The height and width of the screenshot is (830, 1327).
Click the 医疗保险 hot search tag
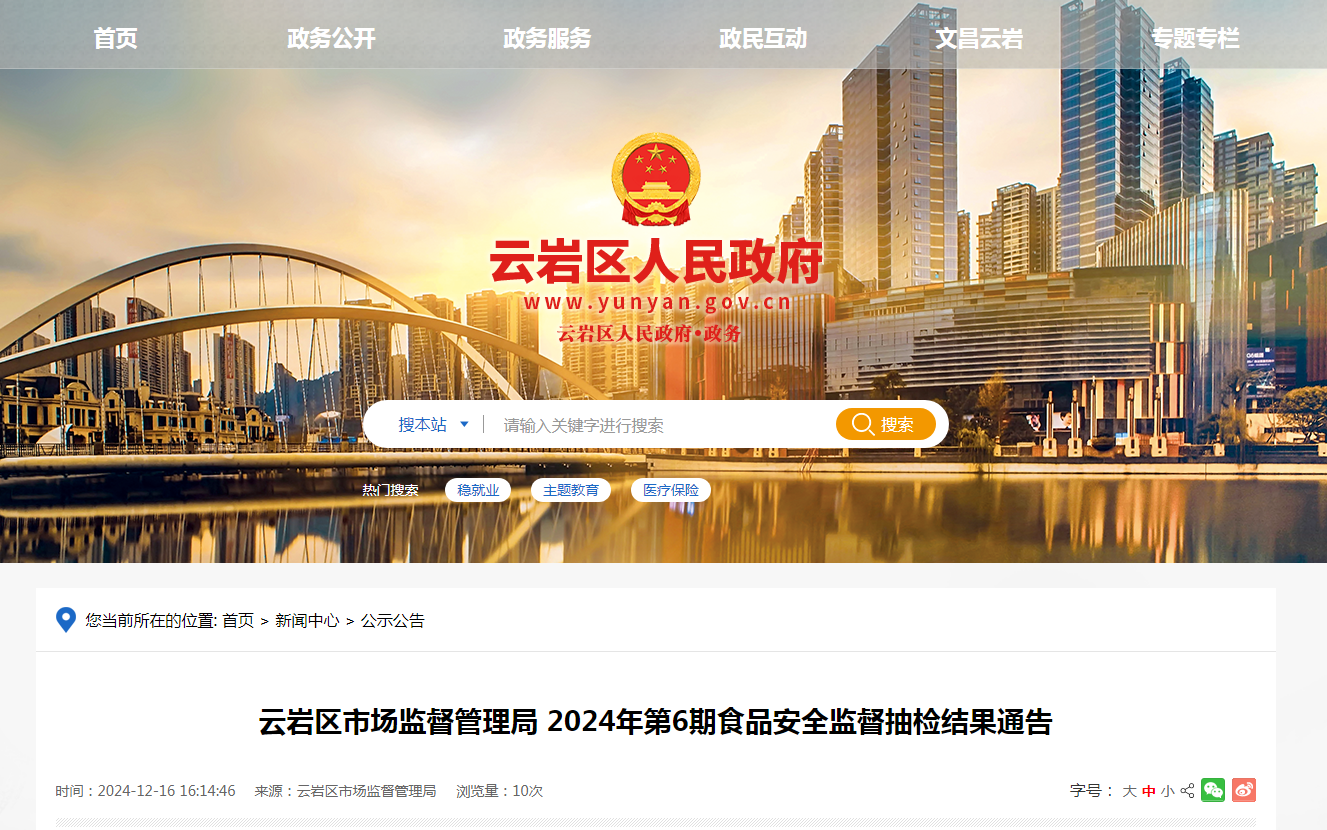(x=671, y=490)
